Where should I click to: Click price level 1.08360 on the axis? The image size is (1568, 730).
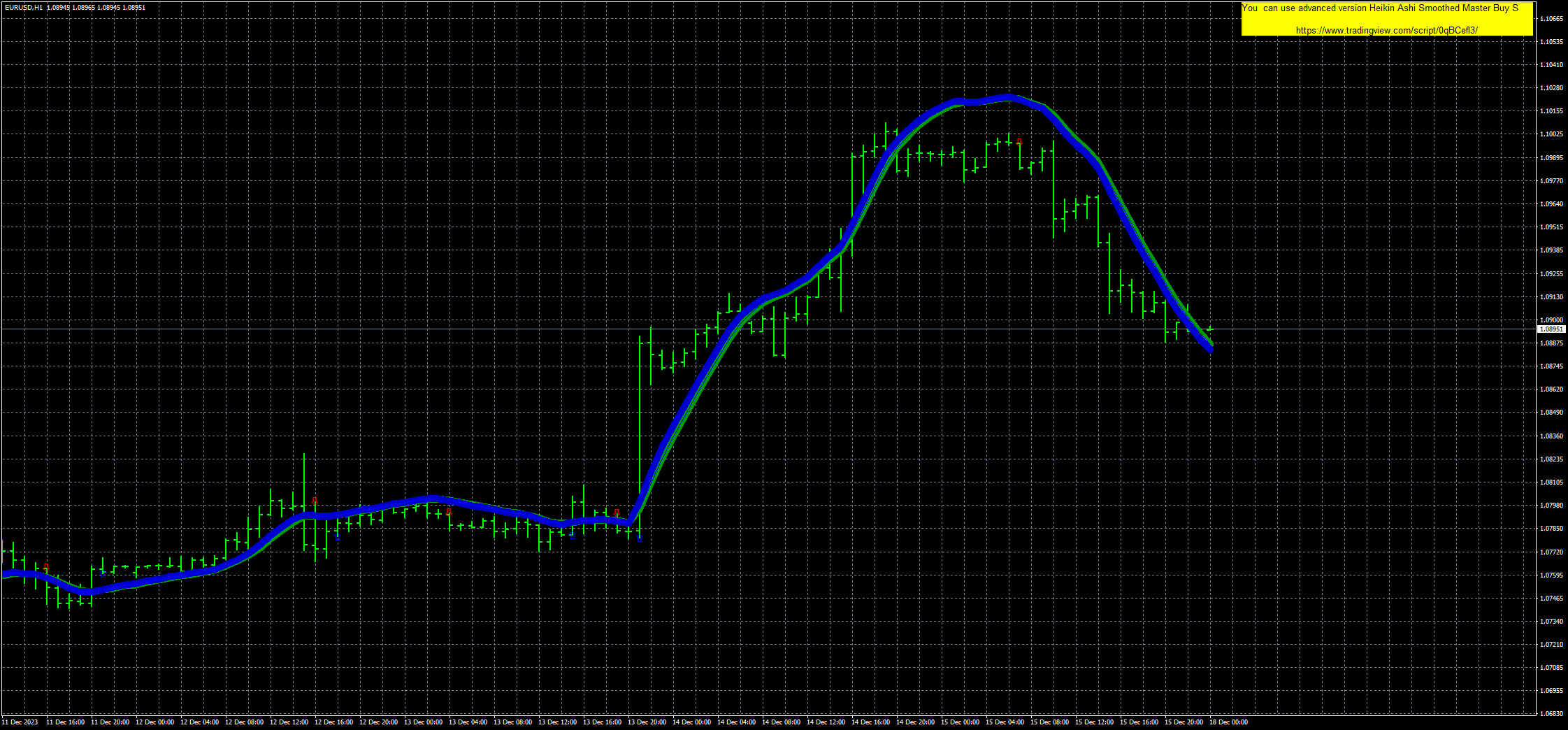pos(1551,436)
